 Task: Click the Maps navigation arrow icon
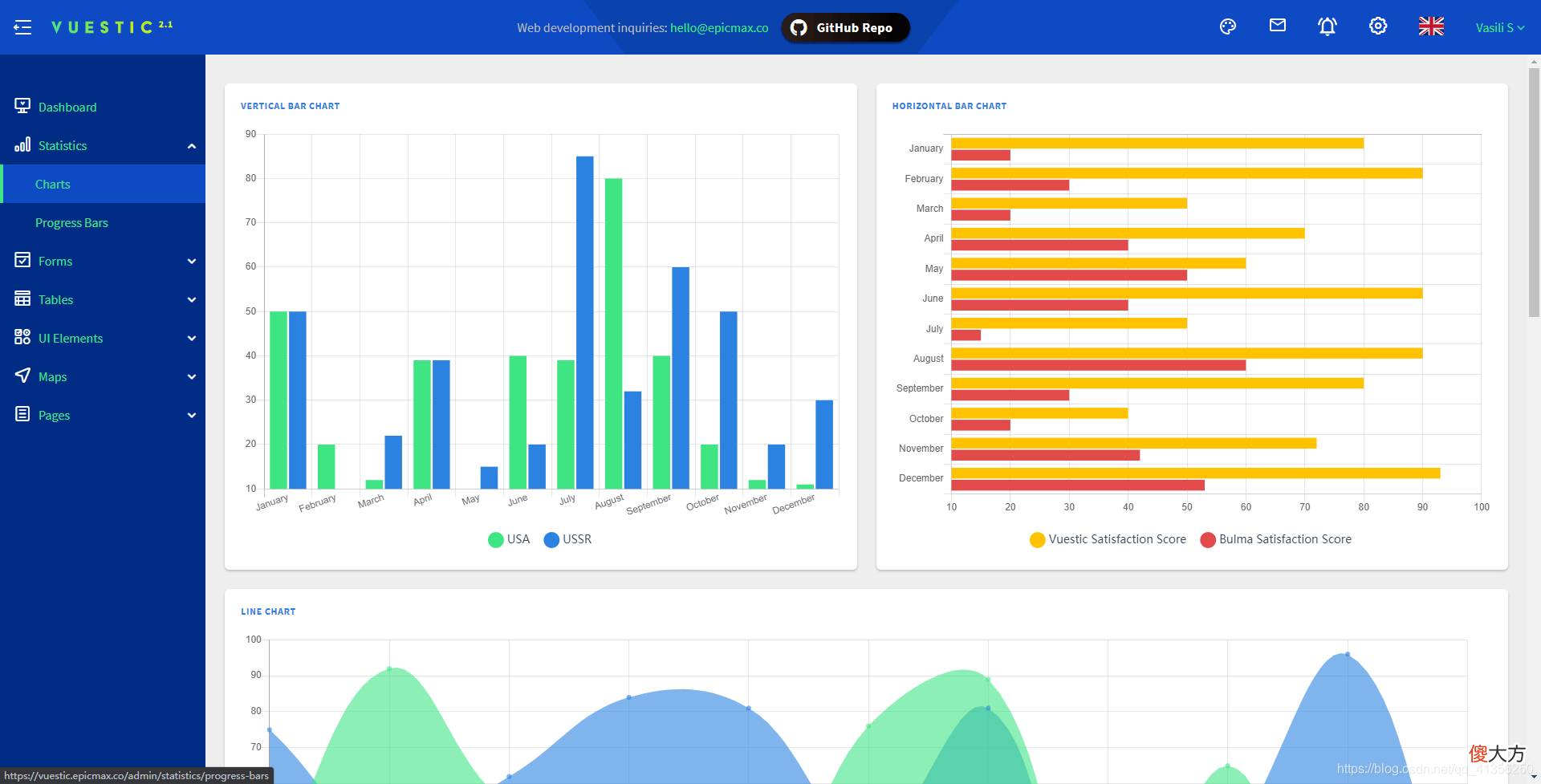tap(22, 376)
